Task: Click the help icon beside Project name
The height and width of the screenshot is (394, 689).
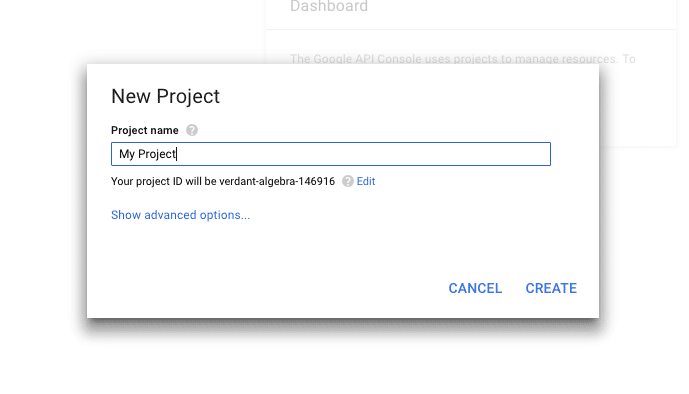Action: pyautogui.click(x=192, y=130)
